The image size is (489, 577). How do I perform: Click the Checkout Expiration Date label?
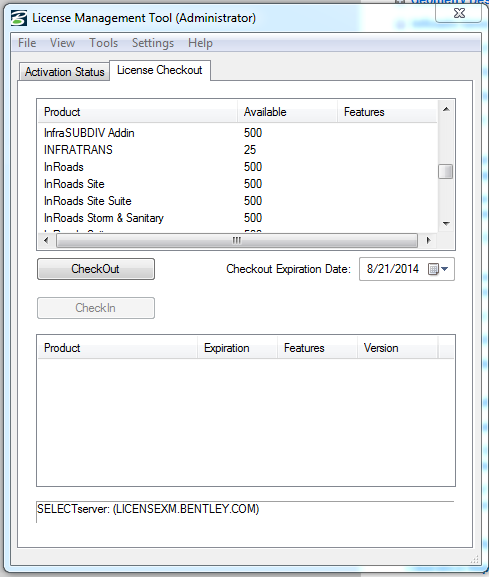coord(288,269)
